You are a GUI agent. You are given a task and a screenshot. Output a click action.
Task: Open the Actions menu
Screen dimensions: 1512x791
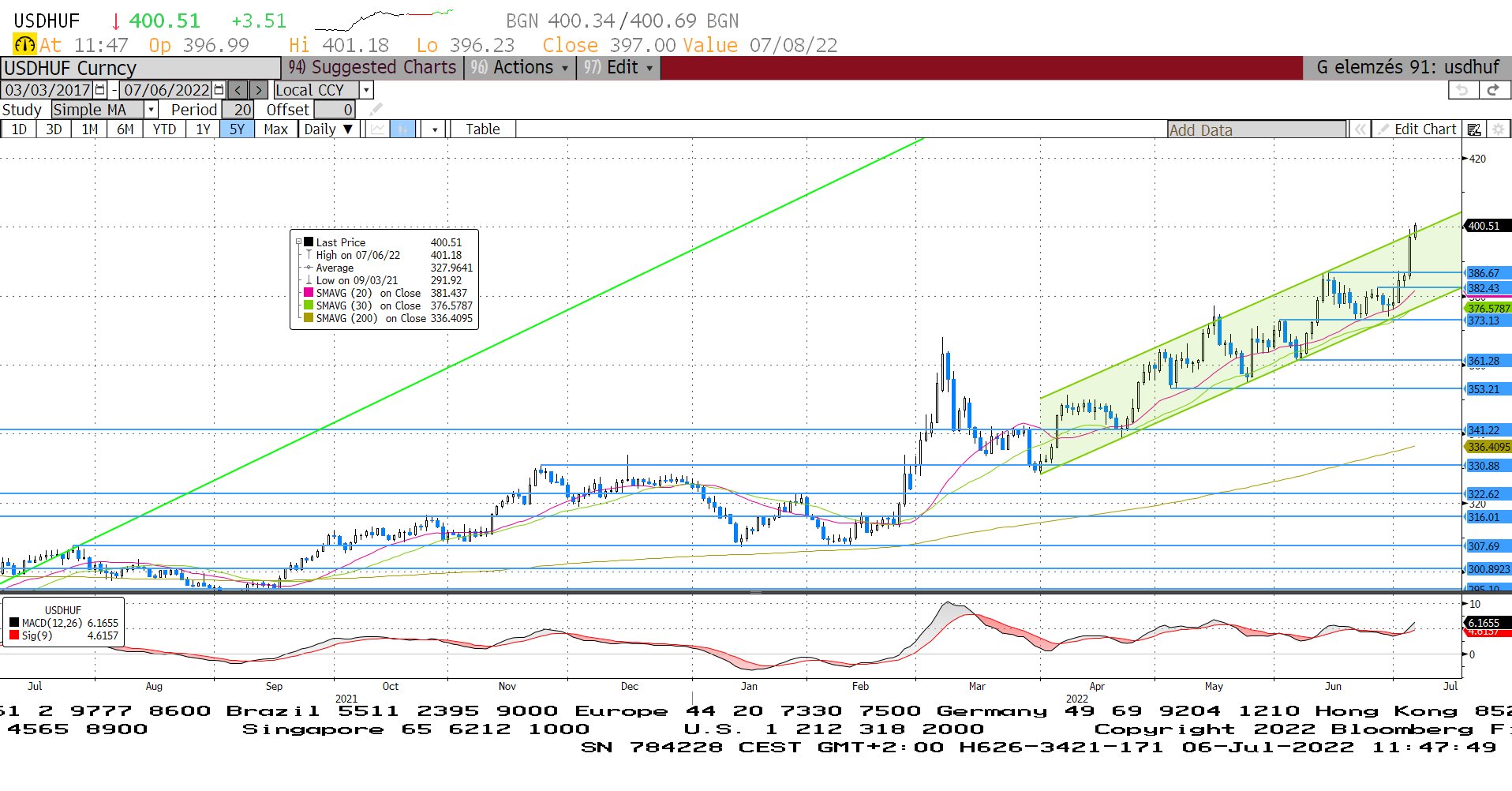521,68
